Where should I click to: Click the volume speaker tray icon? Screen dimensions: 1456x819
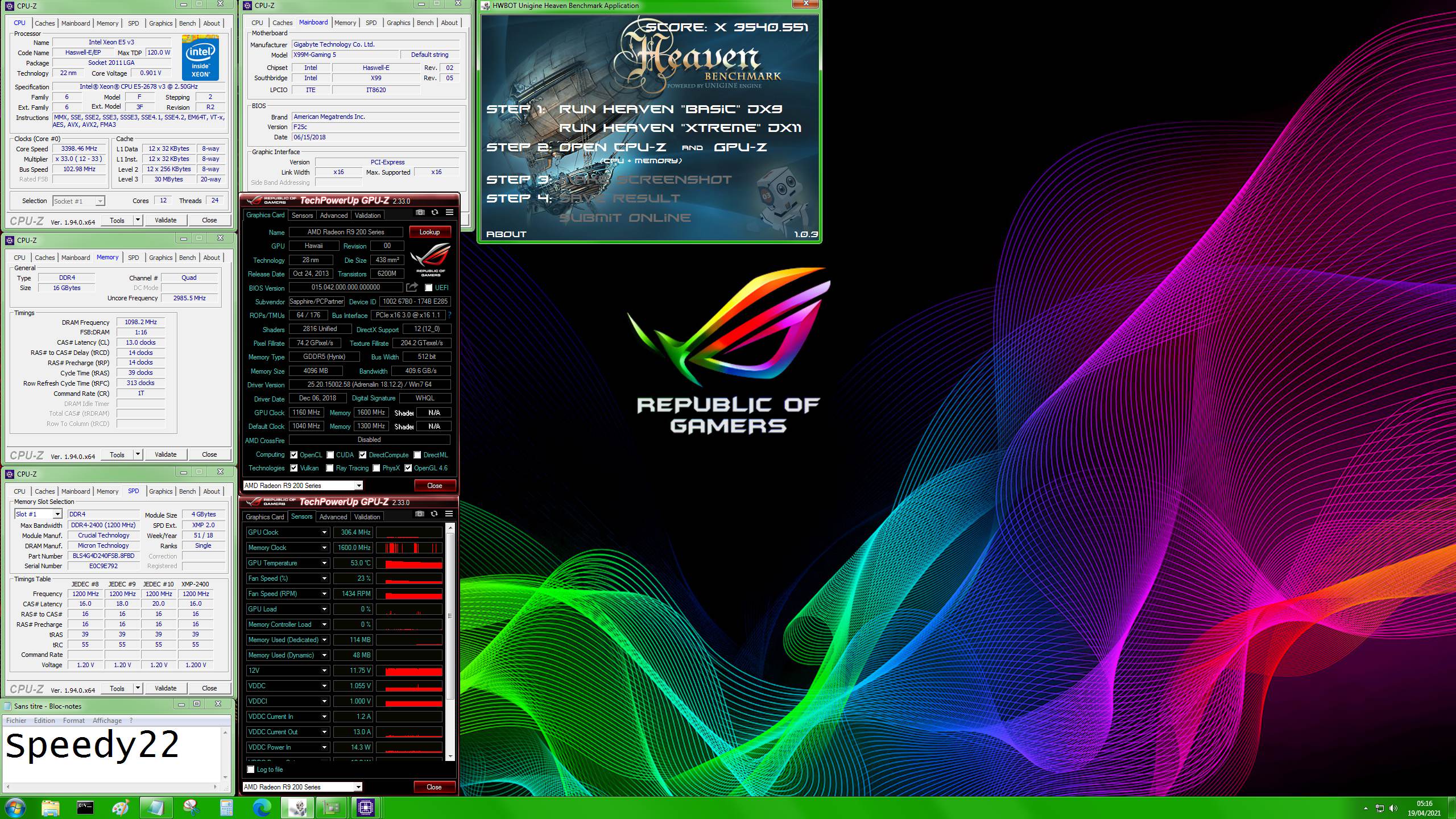[x=1393, y=808]
